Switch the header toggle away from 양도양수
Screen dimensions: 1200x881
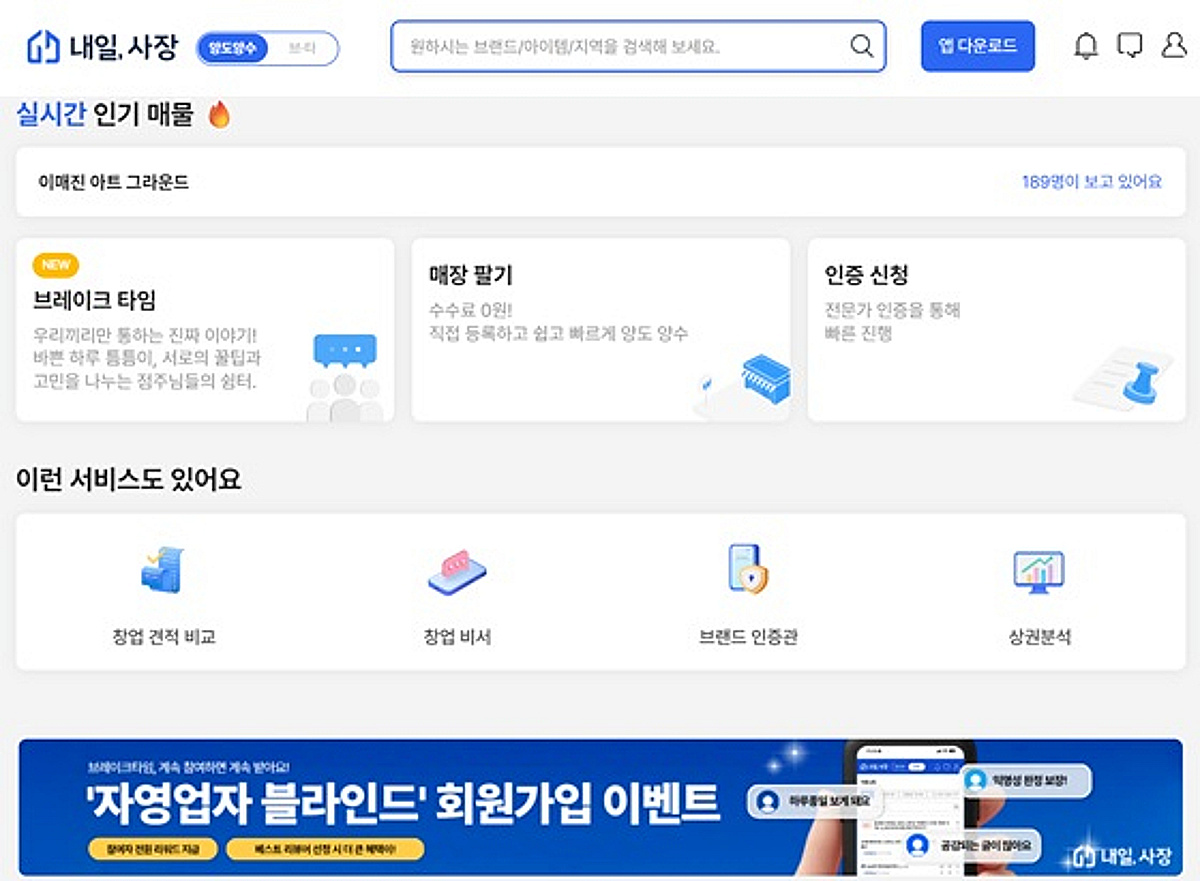point(303,45)
